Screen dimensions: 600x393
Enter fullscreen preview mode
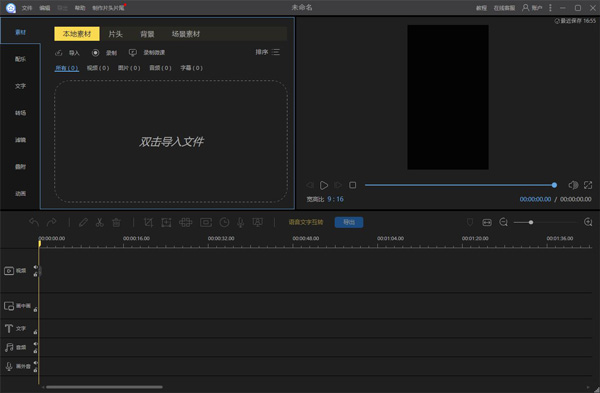pyautogui.click(x=588, y=185)
